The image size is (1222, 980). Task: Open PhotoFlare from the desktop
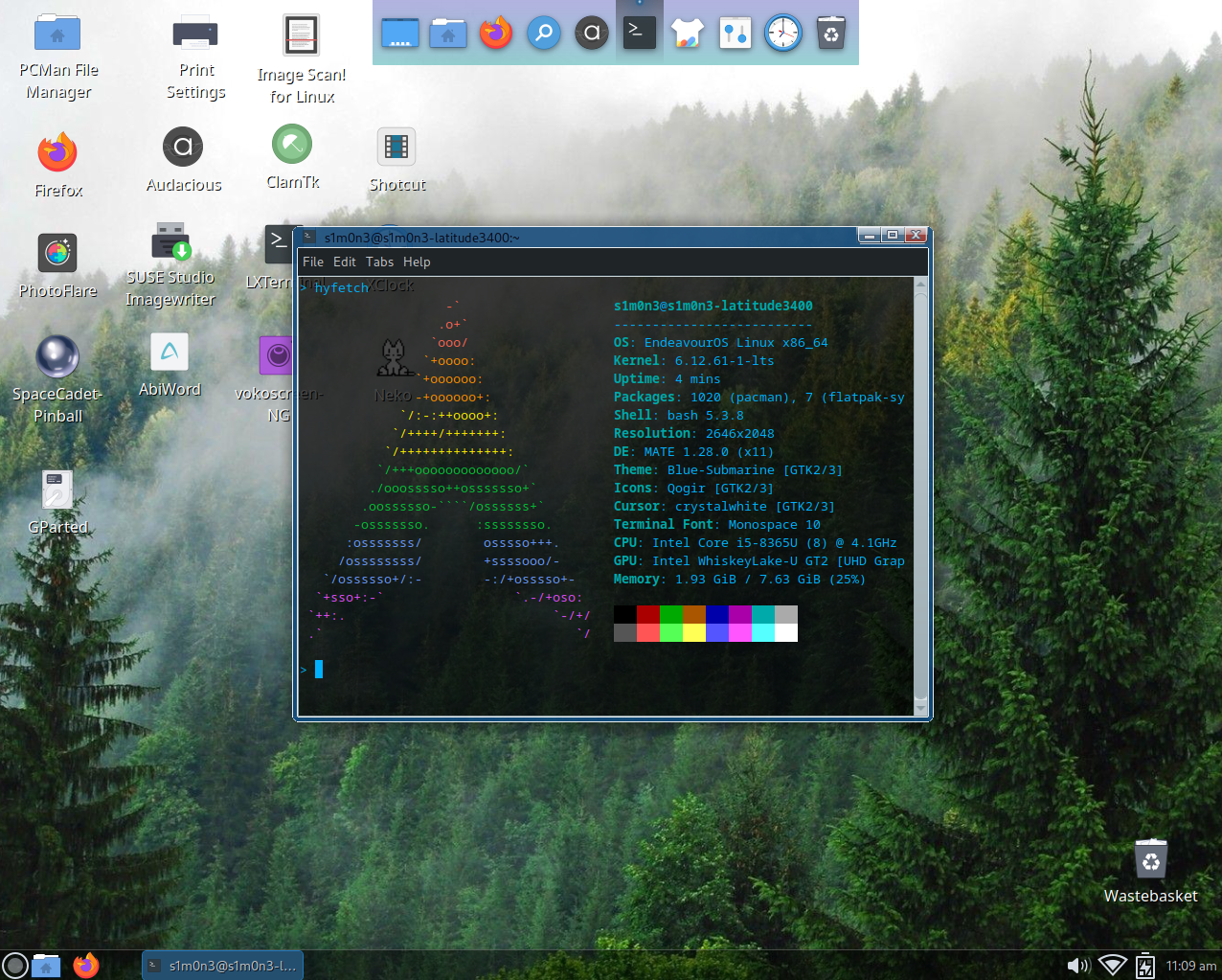pyautogui.click(x=57, y=254)
